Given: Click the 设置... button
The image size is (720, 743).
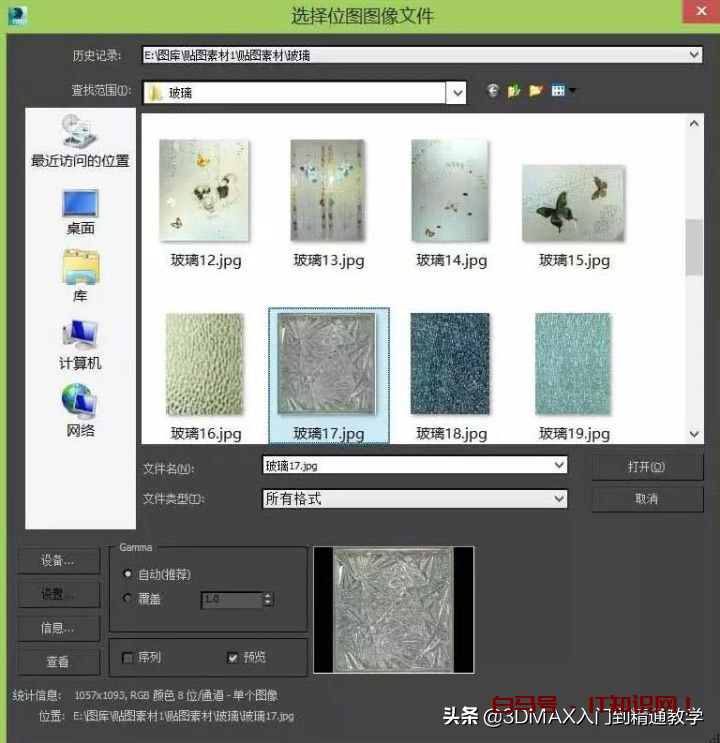Looking at the screenshot, I should click(x=58, y=594).
